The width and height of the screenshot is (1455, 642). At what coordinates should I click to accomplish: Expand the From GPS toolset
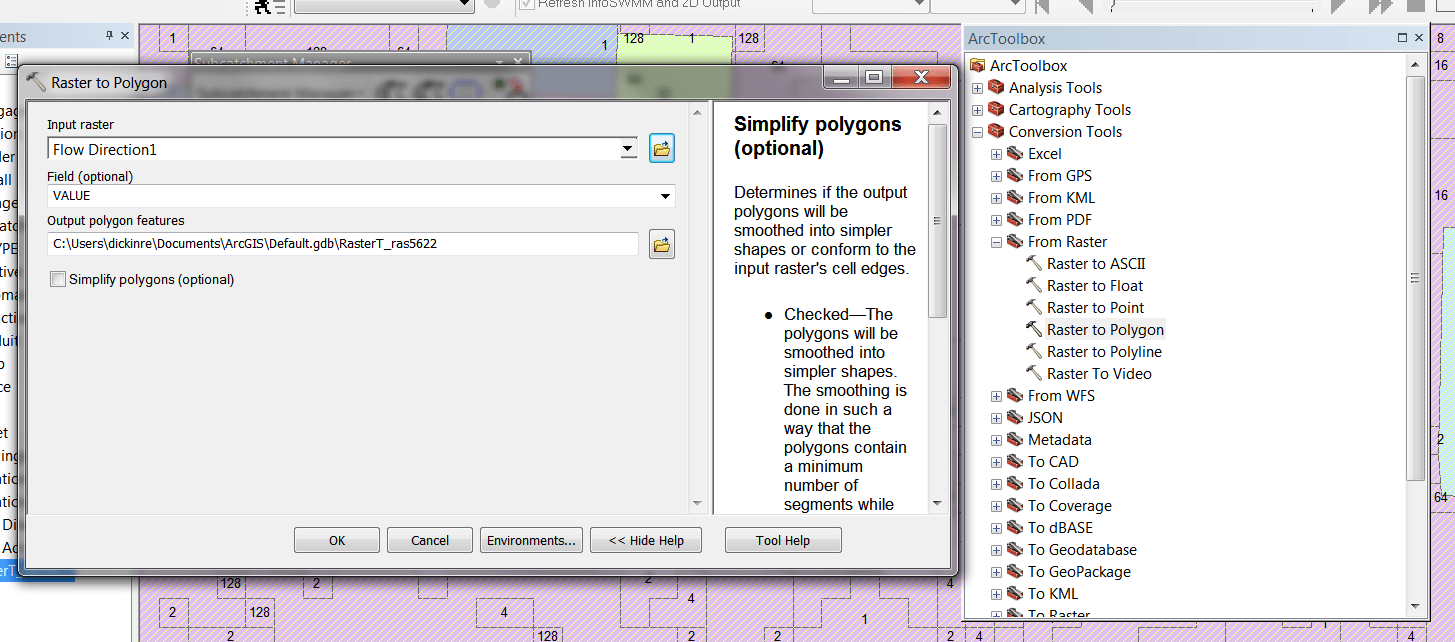click(996, 176)
